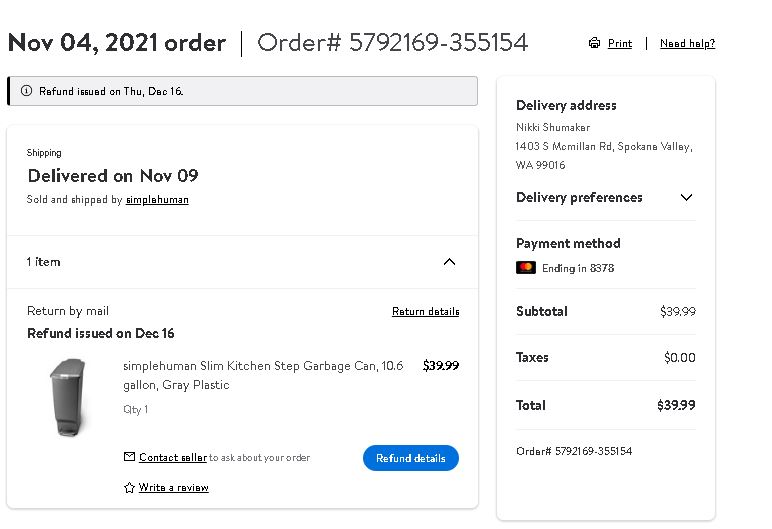Image resolution: width=772 pixels, height=529 pixels.
Task: Click the star icon beside Write a review
Action: (x=129, y=488)
